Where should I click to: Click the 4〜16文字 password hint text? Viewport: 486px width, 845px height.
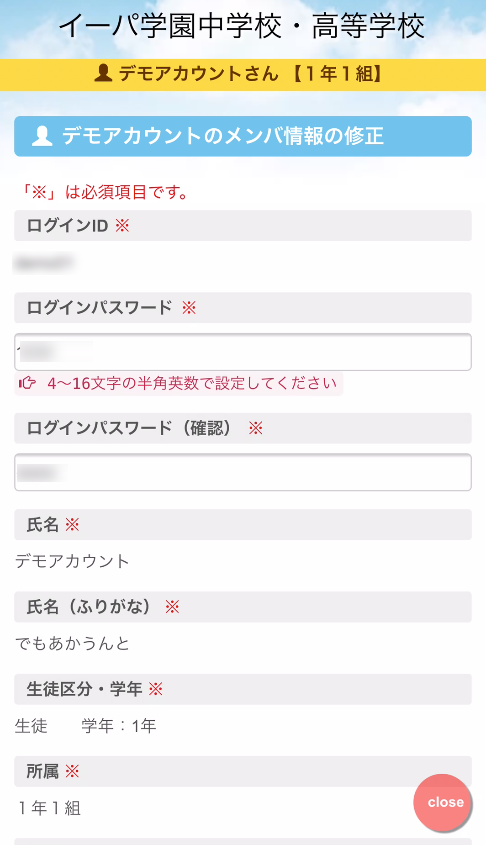(x=192, y=383)
